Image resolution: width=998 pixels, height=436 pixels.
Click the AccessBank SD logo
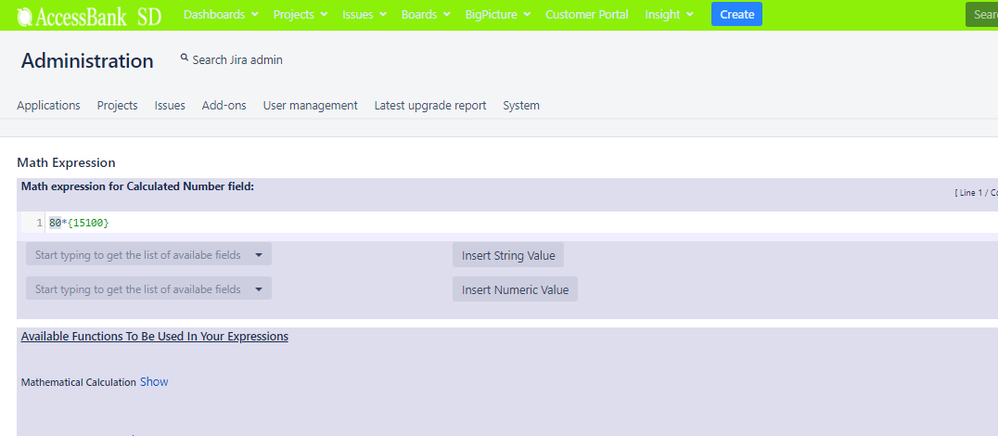pyautogui.click(x=89, y=15)
